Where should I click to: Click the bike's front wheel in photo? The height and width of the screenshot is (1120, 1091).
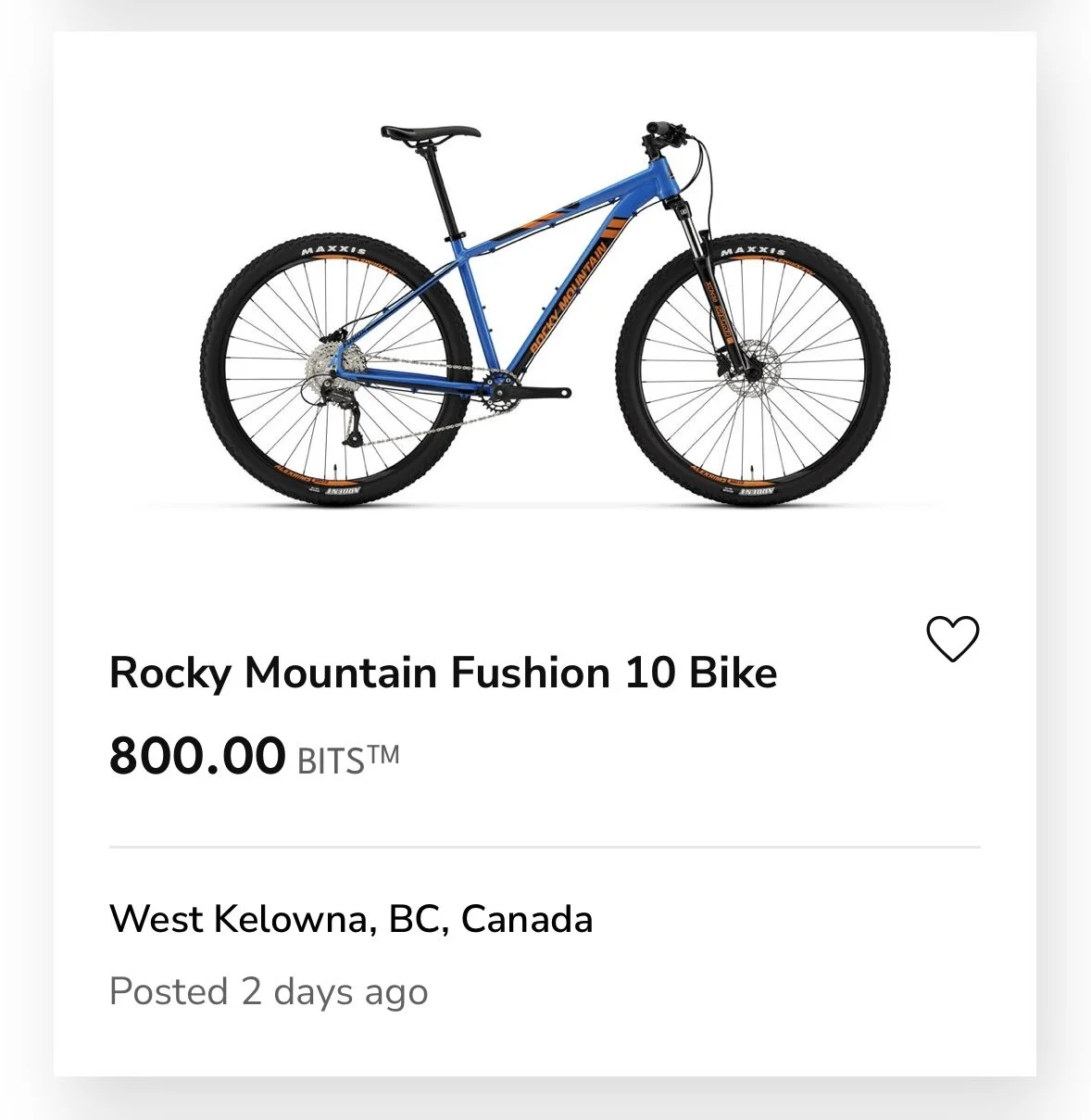pyautogui.click(x=753, y=368)
